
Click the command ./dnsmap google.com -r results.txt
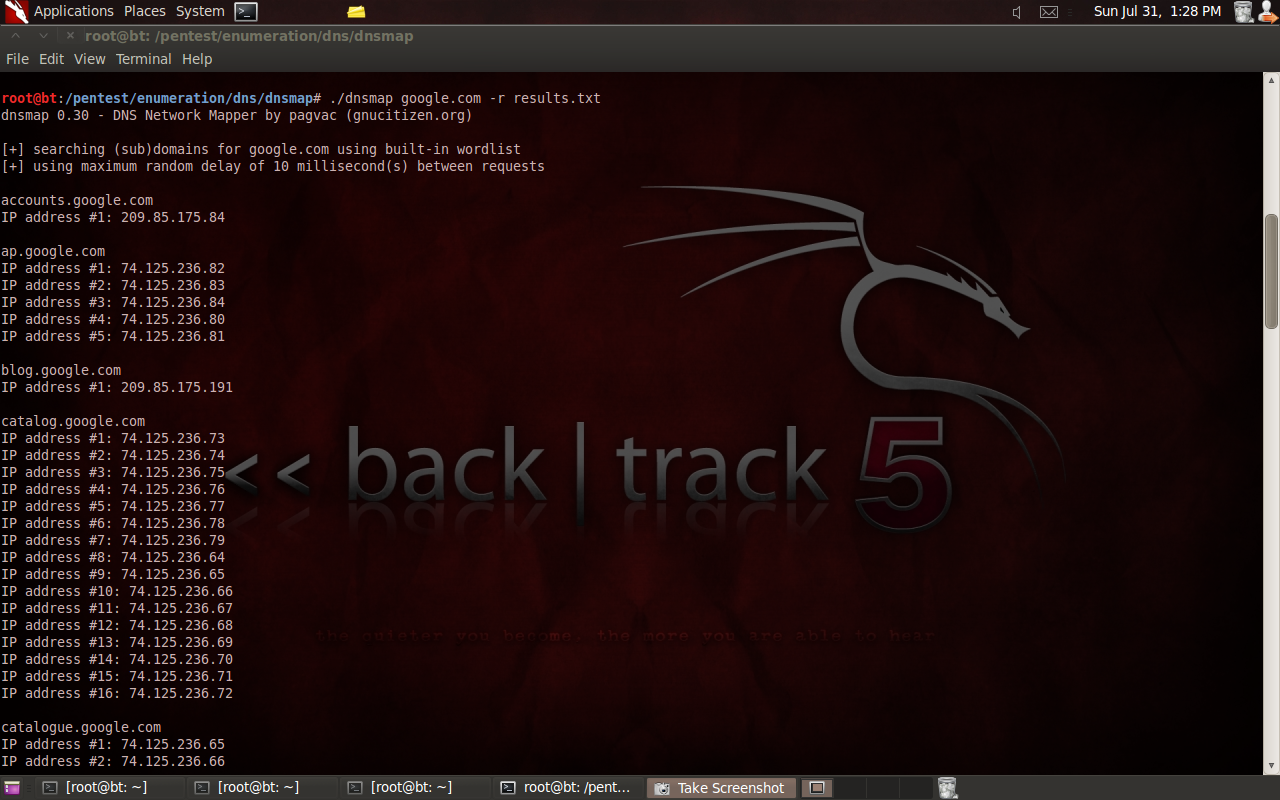[465, 98]
